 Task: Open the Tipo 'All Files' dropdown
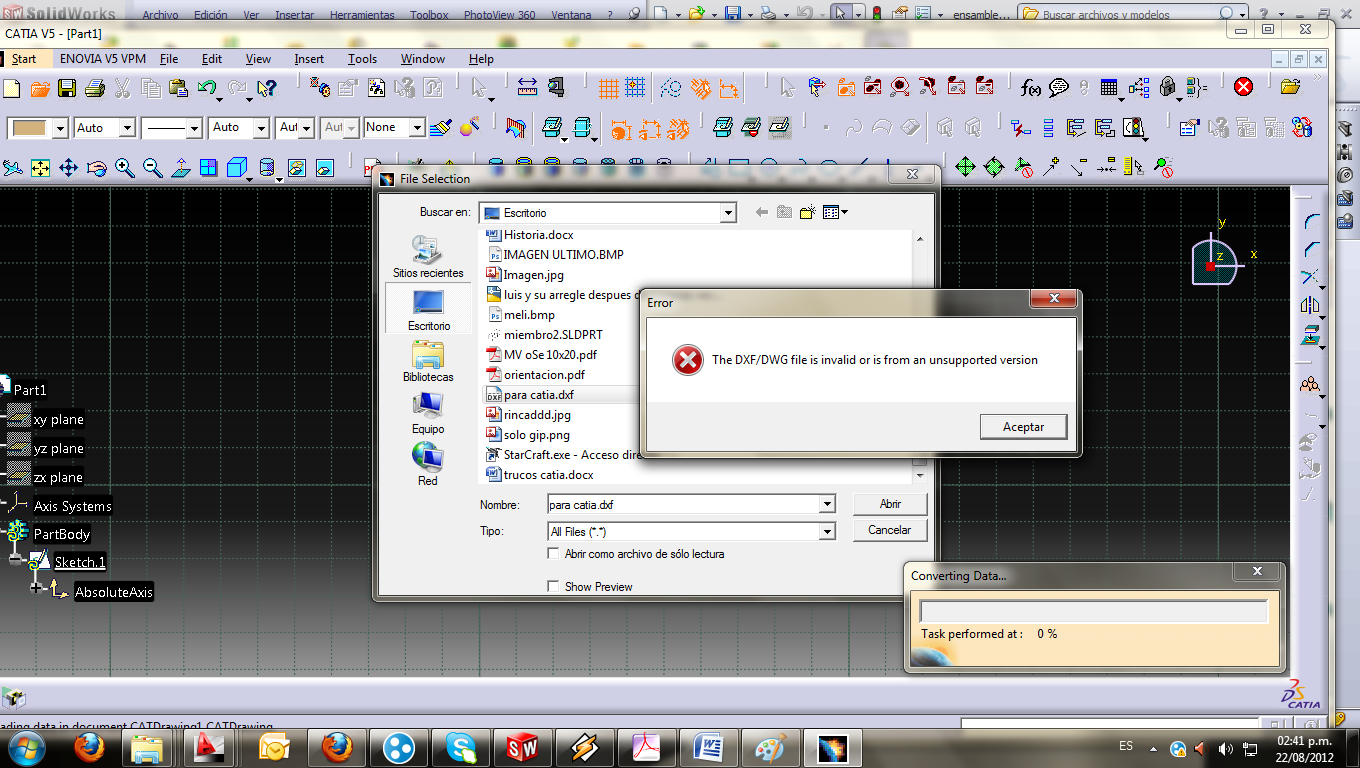(x=827, y=532)
